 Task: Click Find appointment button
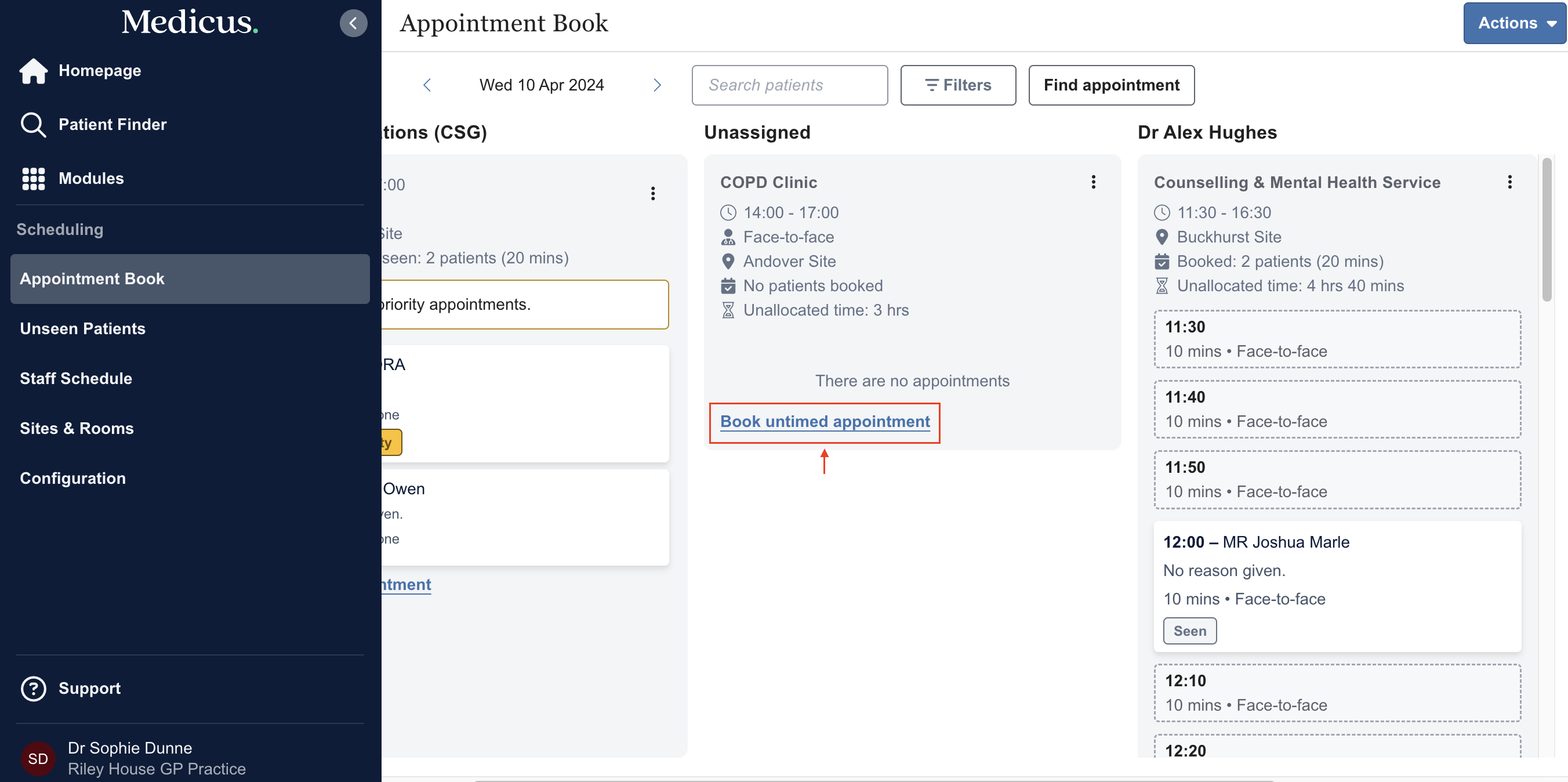coord(1111,85)
